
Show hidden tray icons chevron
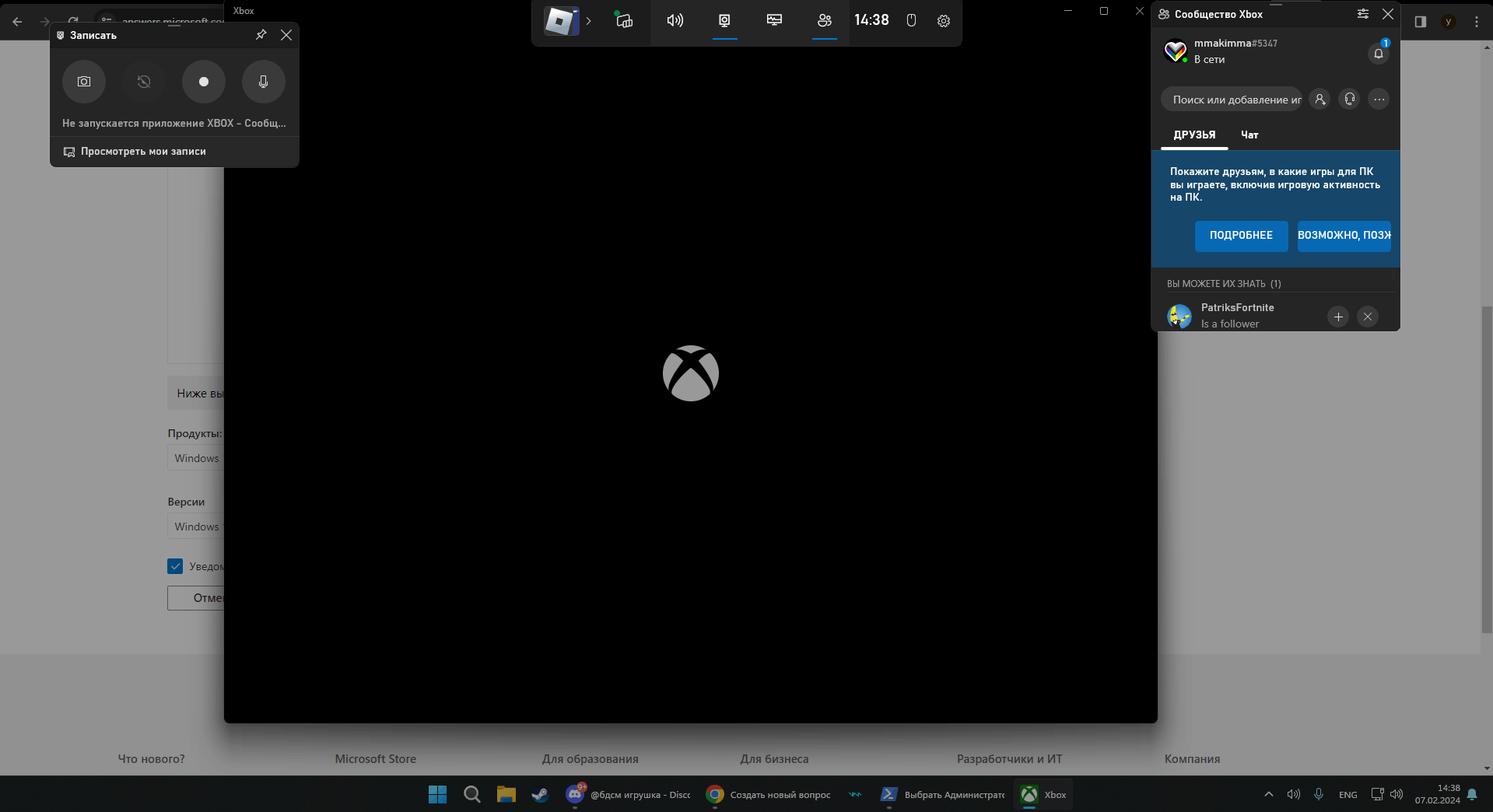(x=1269, y=794)
